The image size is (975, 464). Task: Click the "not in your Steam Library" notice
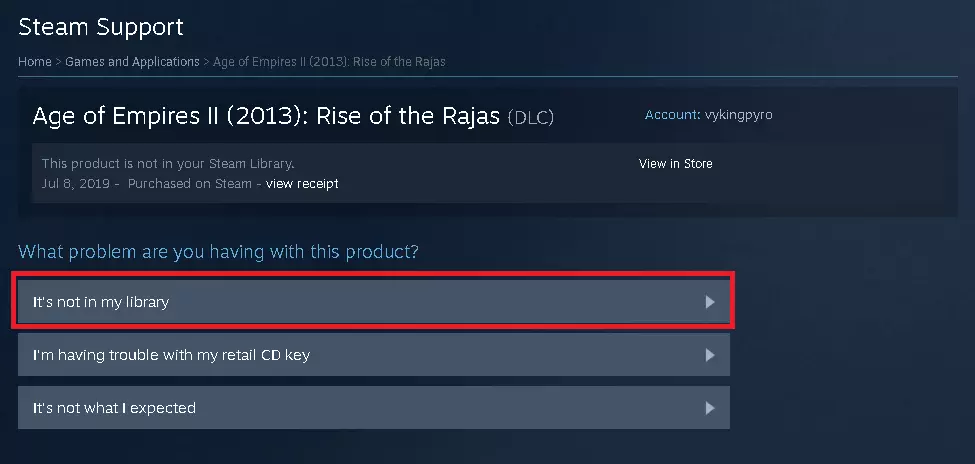pos(168,164)
